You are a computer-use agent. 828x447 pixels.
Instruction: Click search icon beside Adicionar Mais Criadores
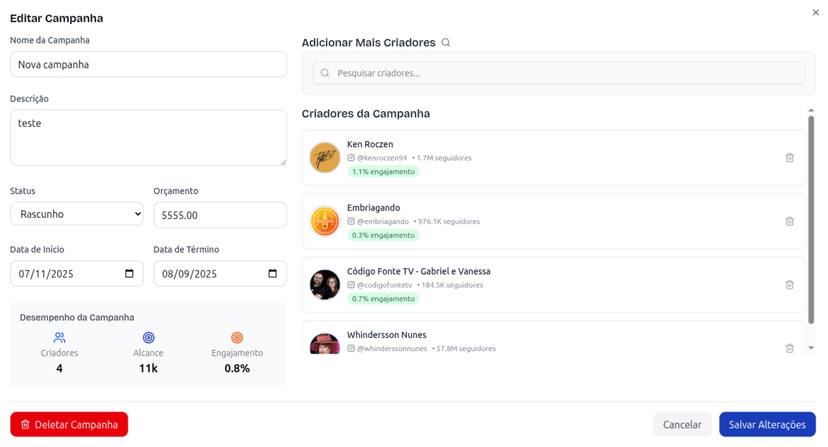pos(446,43)
